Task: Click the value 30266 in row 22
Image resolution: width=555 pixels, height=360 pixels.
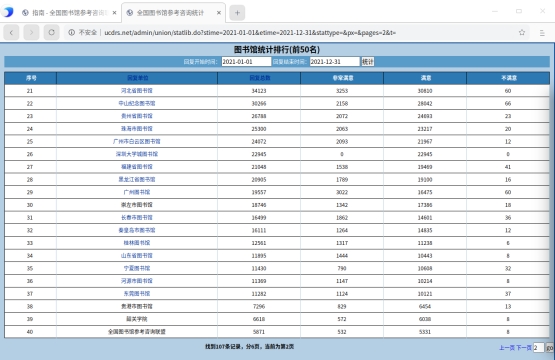Action: (259, 104)
